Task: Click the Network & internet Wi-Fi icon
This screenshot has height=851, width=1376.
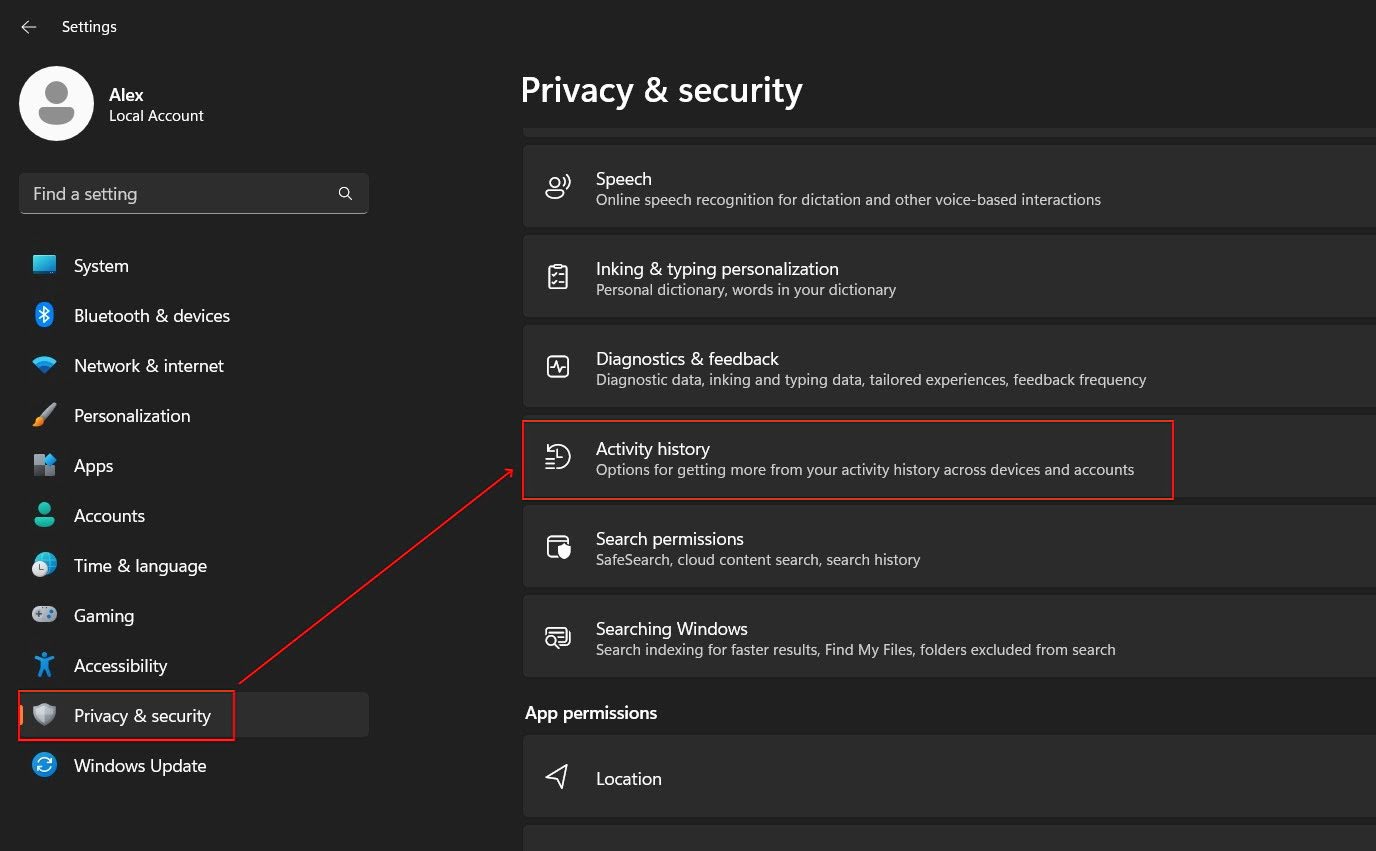Action: [x=44, y=366]
